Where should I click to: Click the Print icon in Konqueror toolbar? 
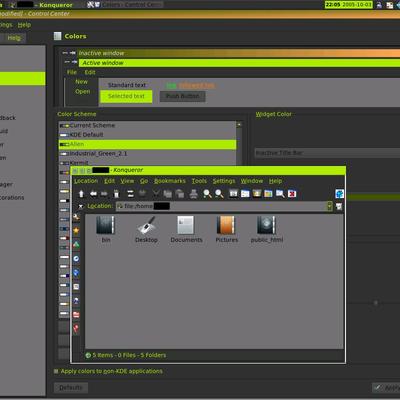coord(194,194)
